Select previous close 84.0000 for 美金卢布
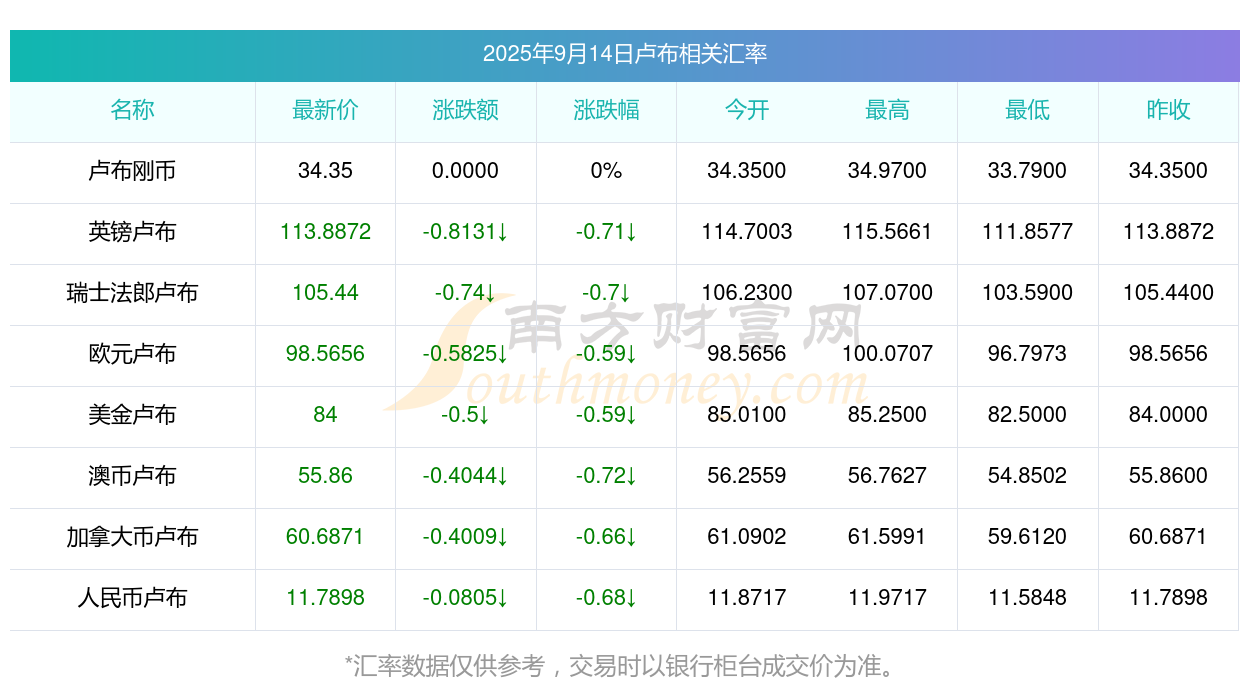 [x=1168, y=415]
